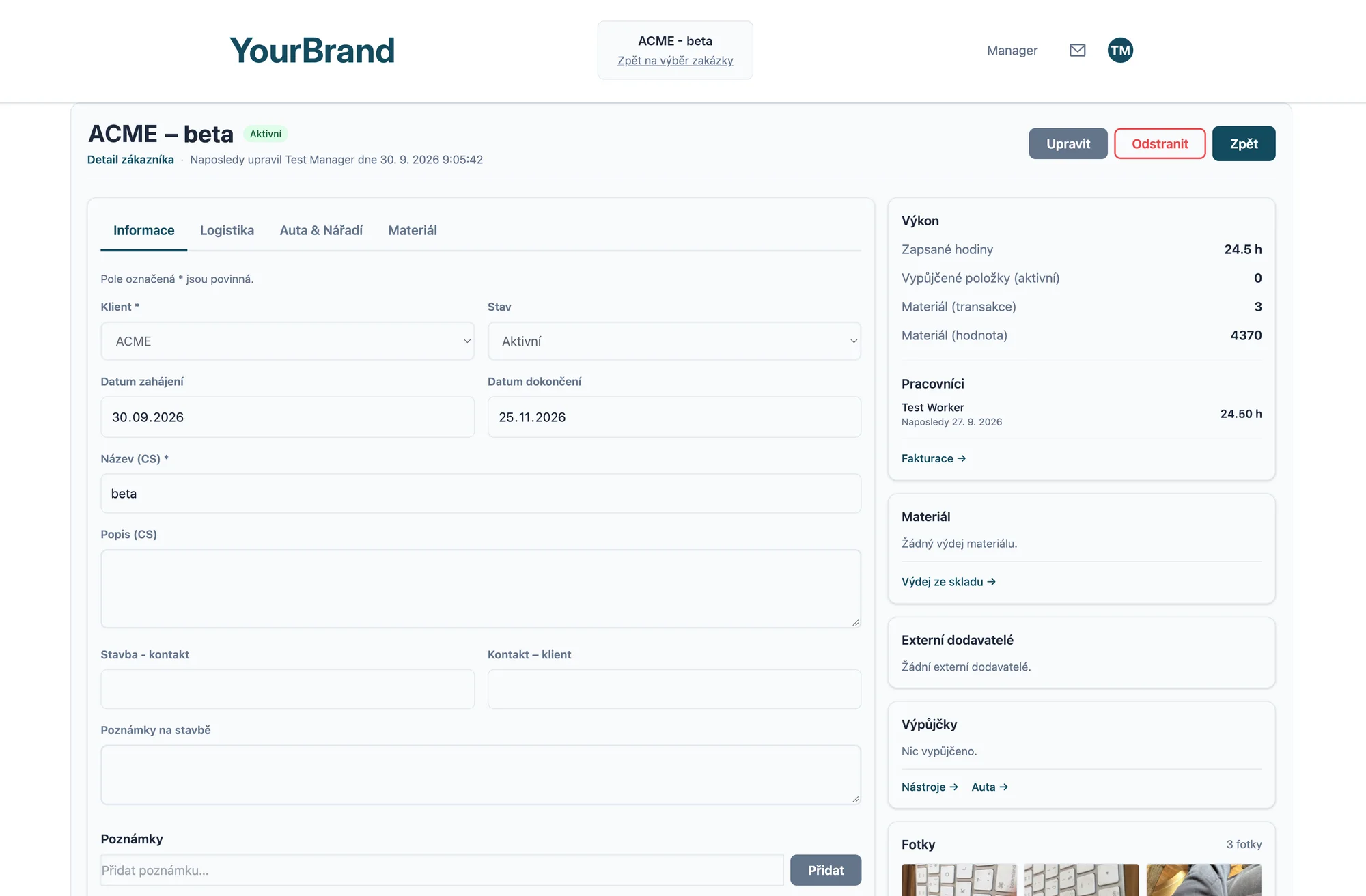This screenshot has height=896, width=1366.
Task: Click the Přidat note button
Action: 826,870
